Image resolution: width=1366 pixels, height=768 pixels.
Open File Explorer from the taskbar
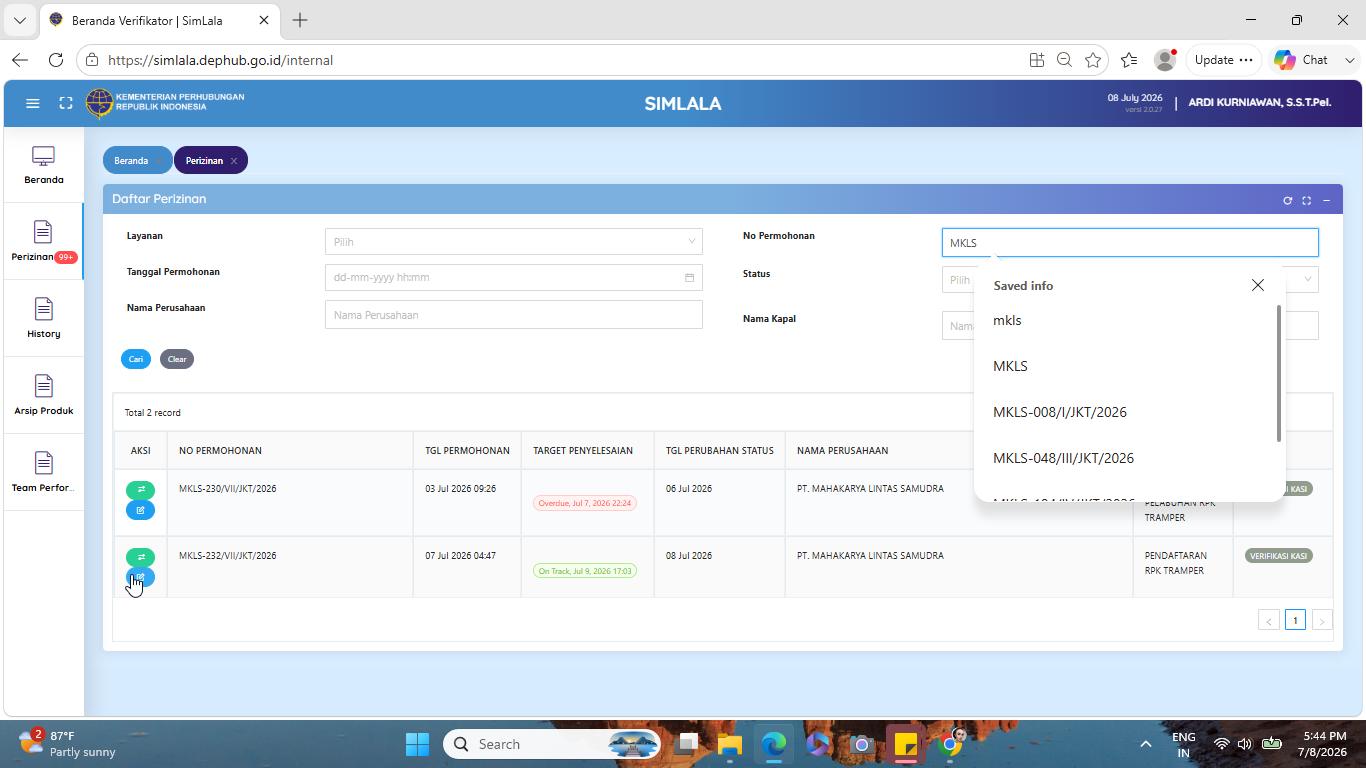(729, 744)
